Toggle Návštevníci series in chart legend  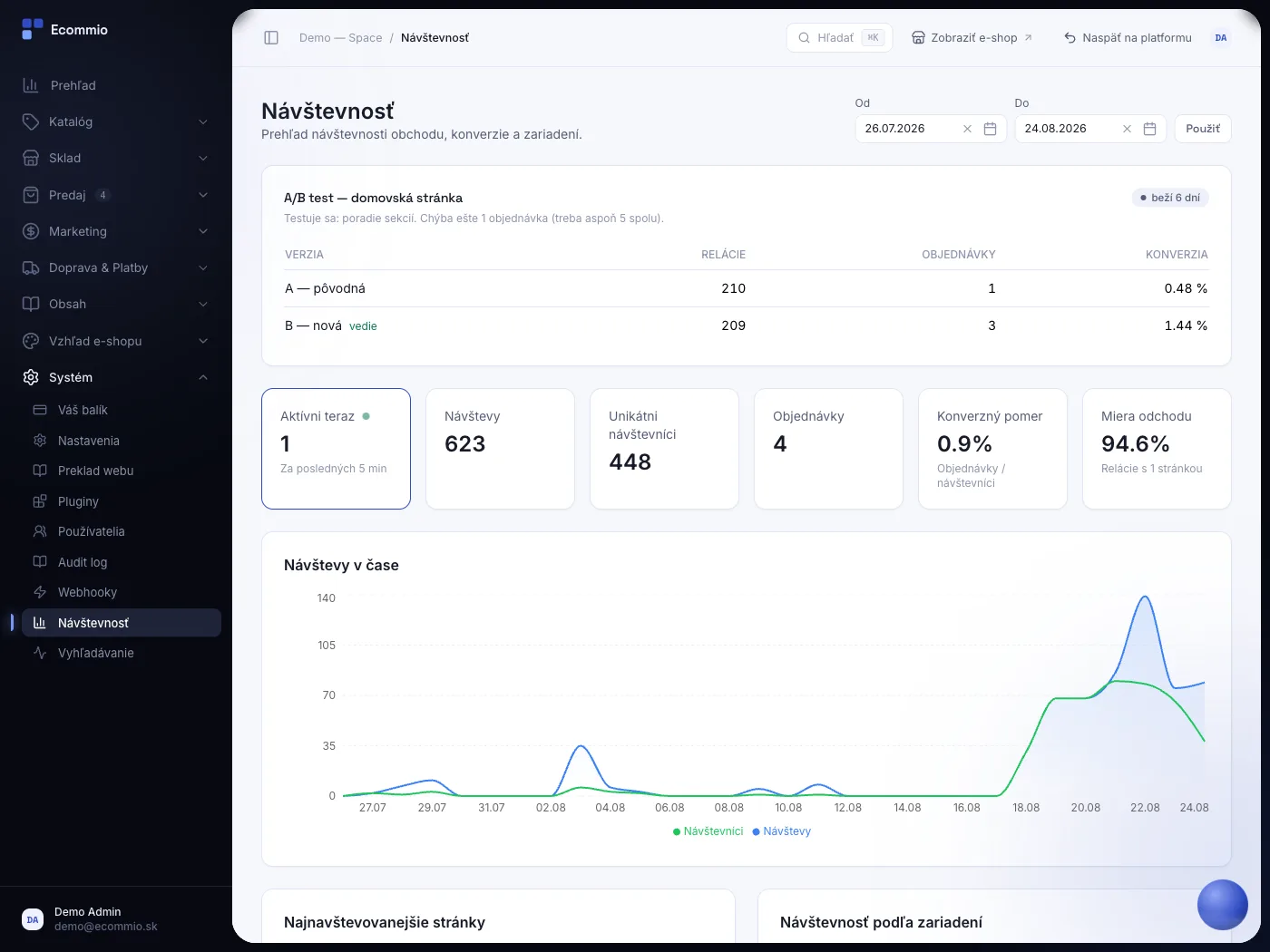pos(708,831)
